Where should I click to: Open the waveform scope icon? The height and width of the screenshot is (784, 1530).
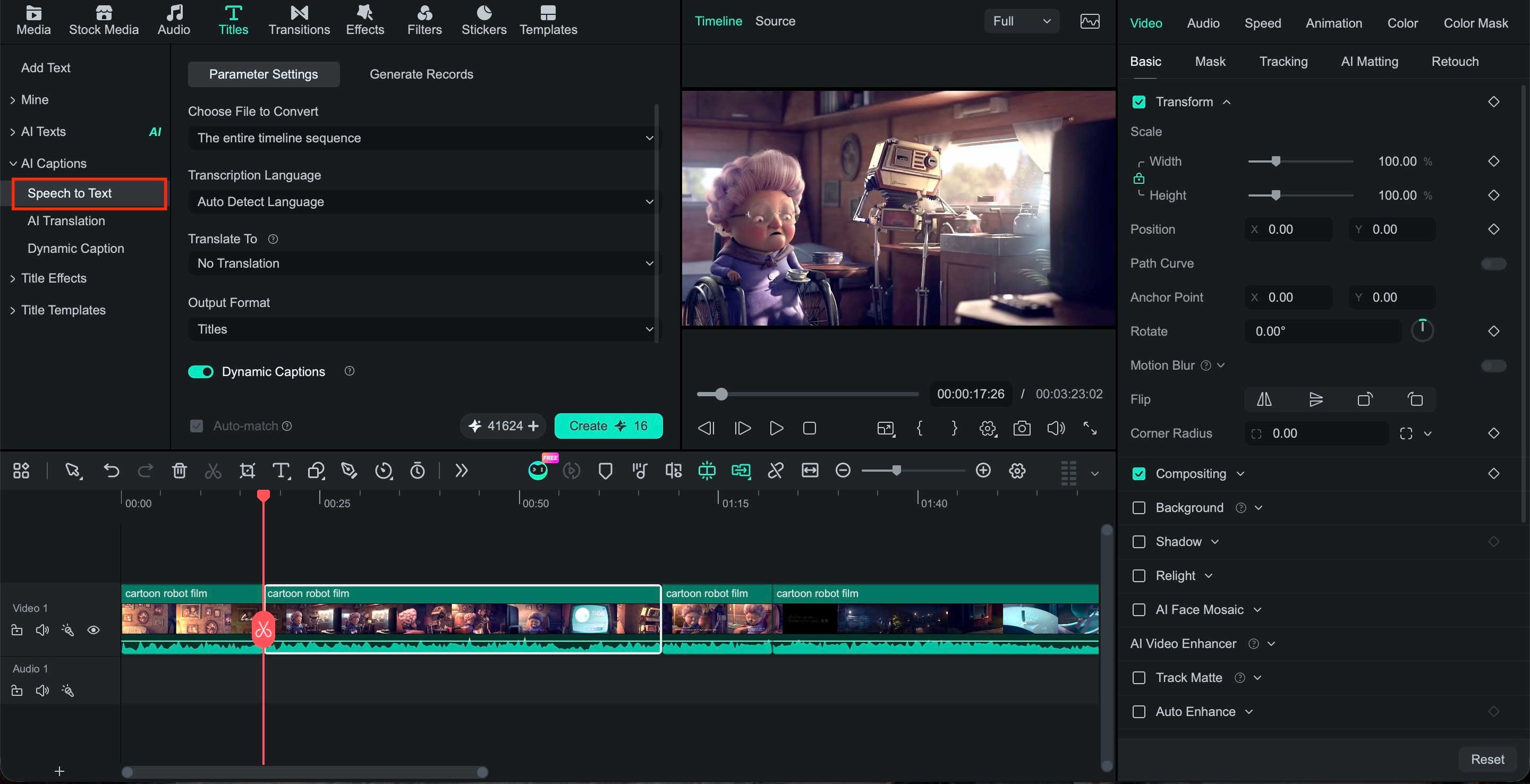[1089, 21]
